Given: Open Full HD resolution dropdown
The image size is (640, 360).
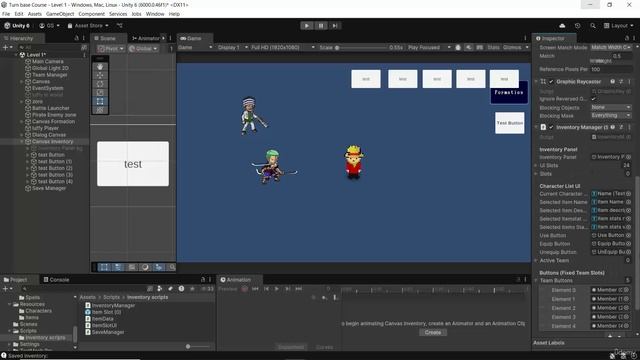Looking at the screenshot, I should click(282, 47).
